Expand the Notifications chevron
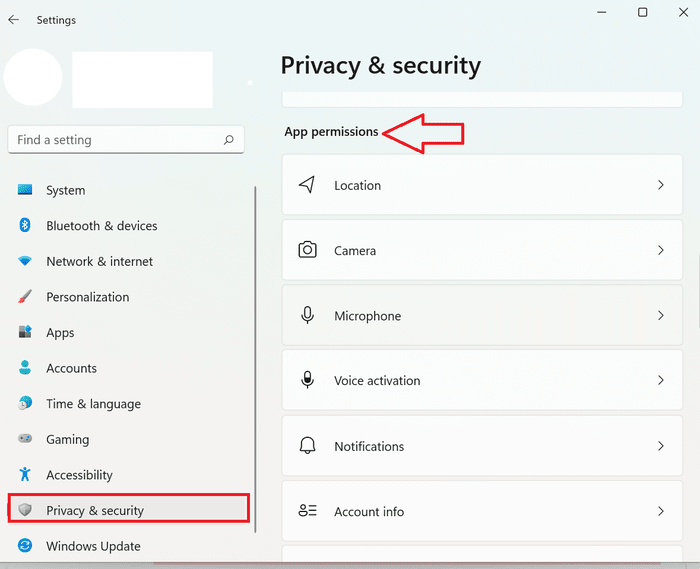 point(661,445)
